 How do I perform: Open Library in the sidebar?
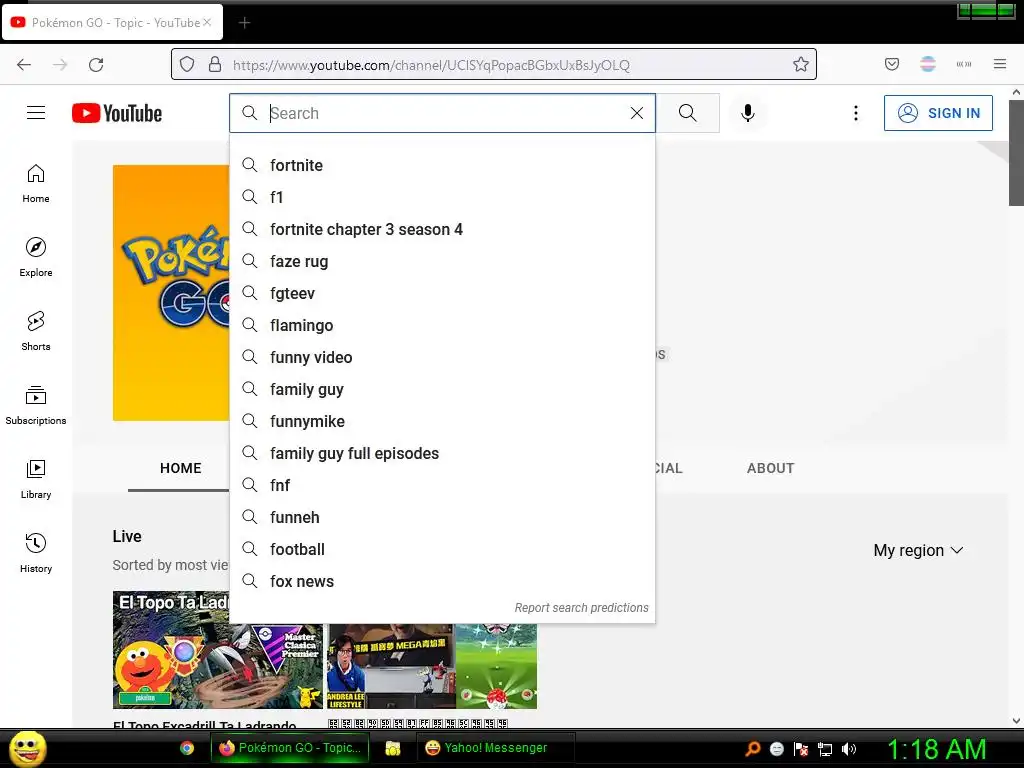click(36, 479)
